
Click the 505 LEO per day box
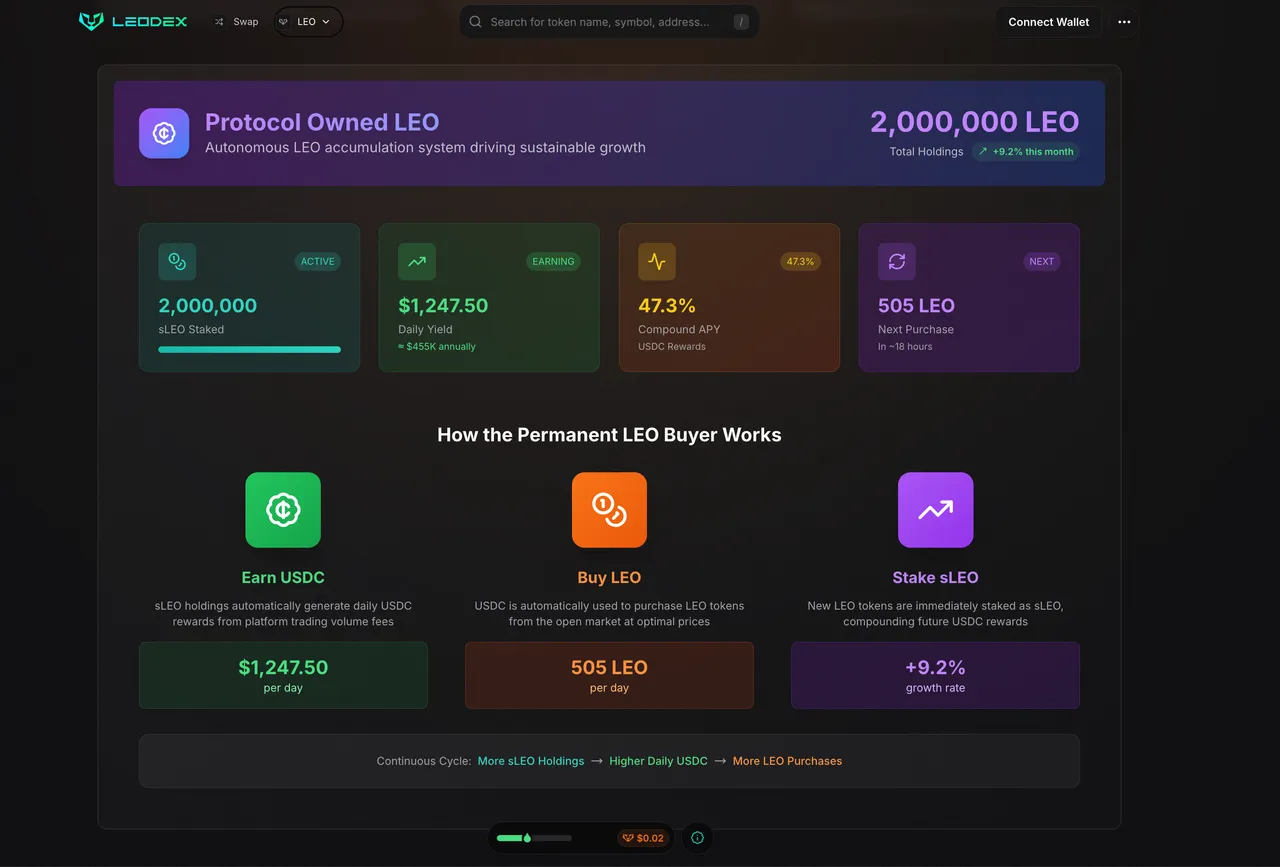tap(609, 675)
